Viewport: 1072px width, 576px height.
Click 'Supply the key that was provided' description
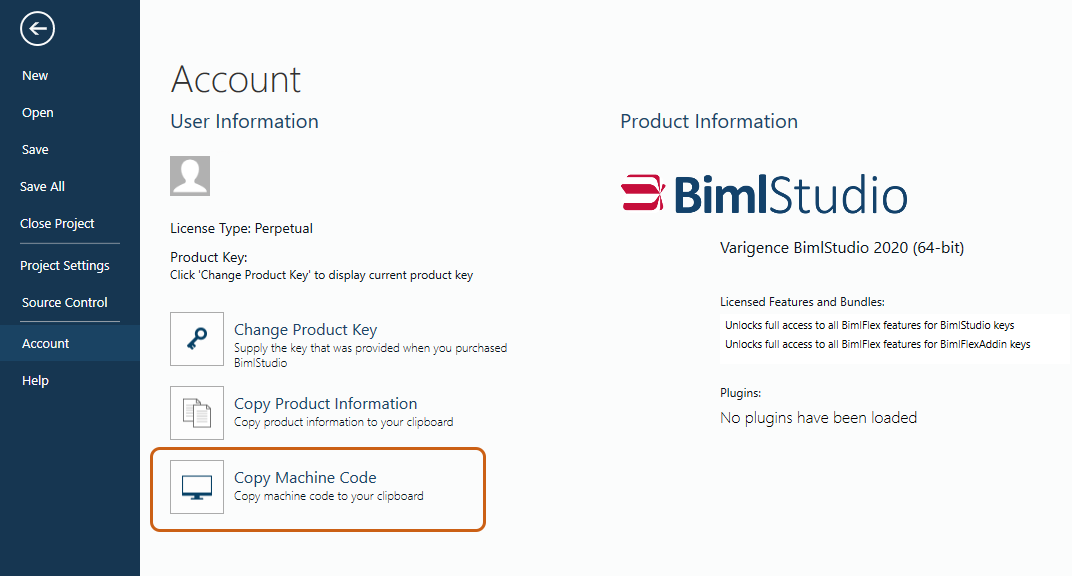(x=371, y=355)
